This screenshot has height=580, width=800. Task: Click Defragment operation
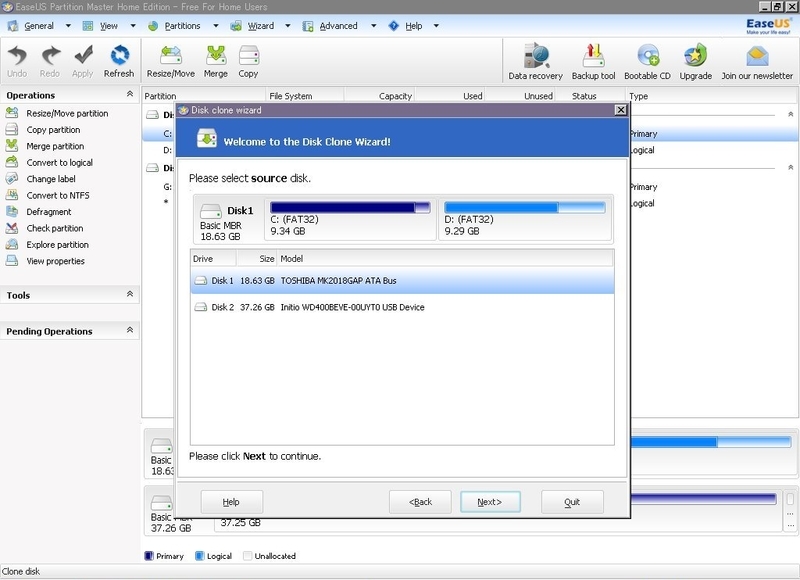[38, 211]
